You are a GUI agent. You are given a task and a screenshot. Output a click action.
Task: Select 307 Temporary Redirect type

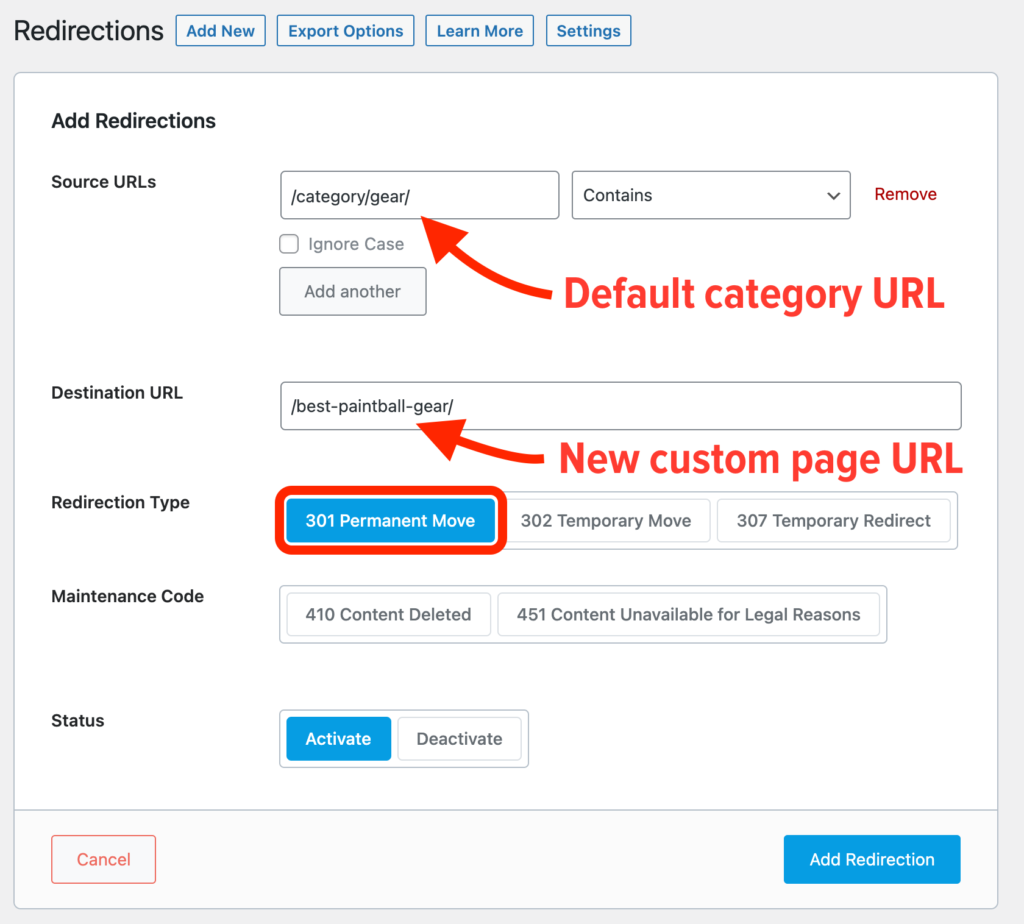point(833,521)
